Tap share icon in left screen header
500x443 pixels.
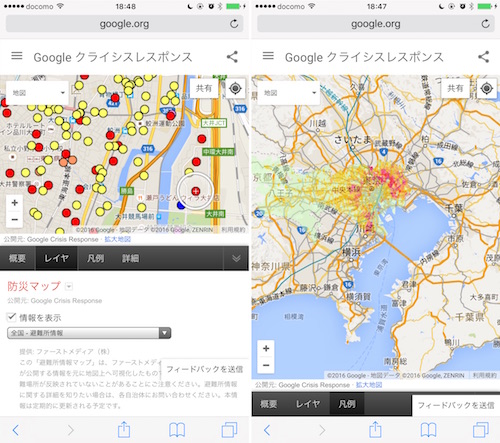pyautogui.click(x=232, y=57)
